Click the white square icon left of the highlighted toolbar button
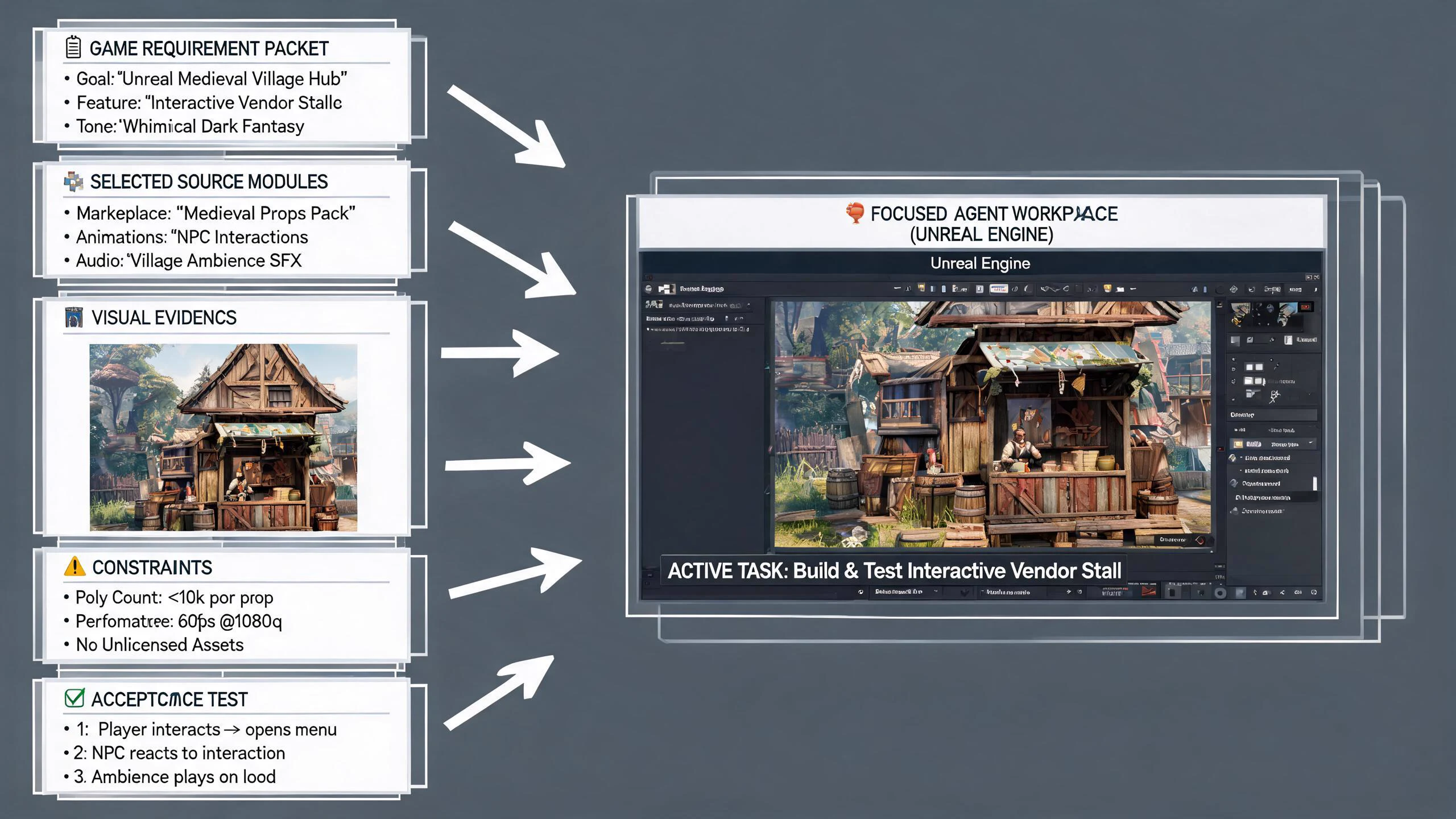The width and height of the screenshot is (1456, 819). 979,289
